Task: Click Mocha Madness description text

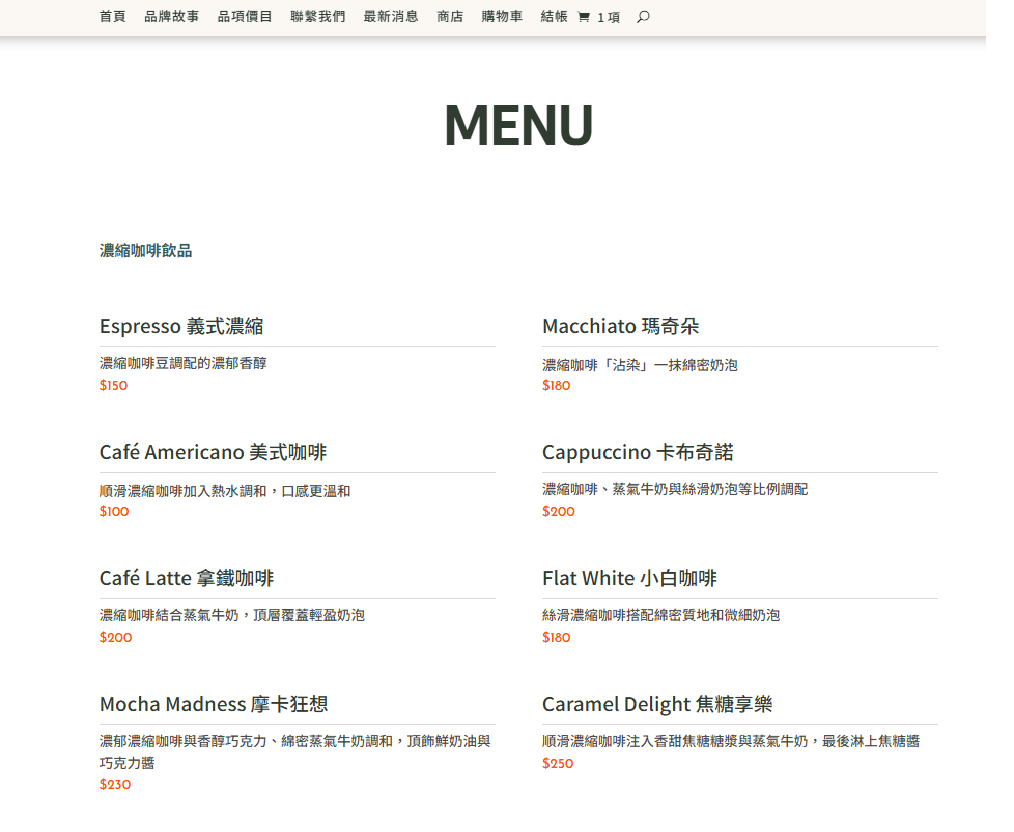Action: pyautogui.click(x=295, y=752)
